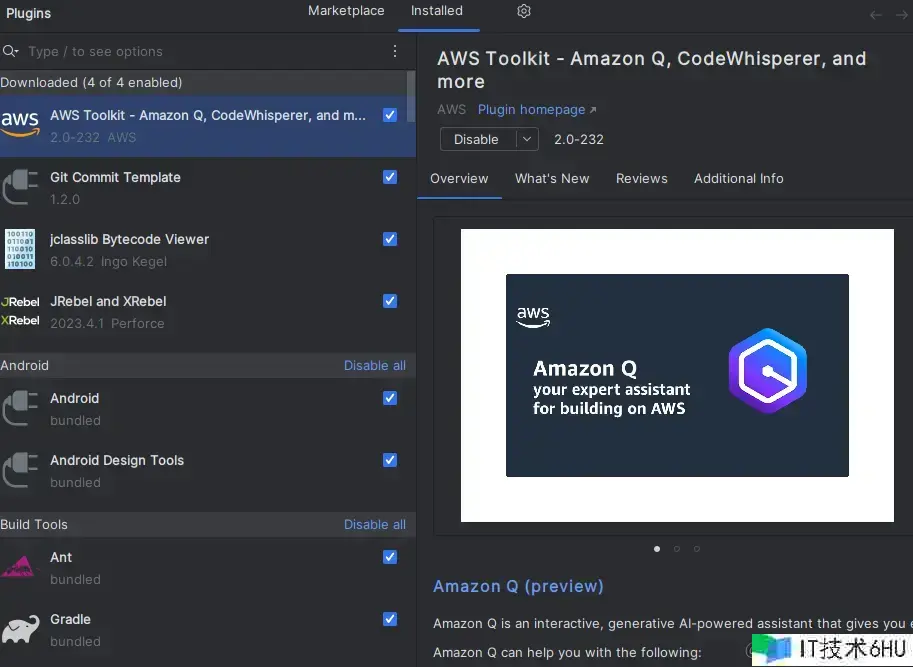Open the search options magnifier dropdown
This screenshot has height=667, width=913.
(11, 51)
